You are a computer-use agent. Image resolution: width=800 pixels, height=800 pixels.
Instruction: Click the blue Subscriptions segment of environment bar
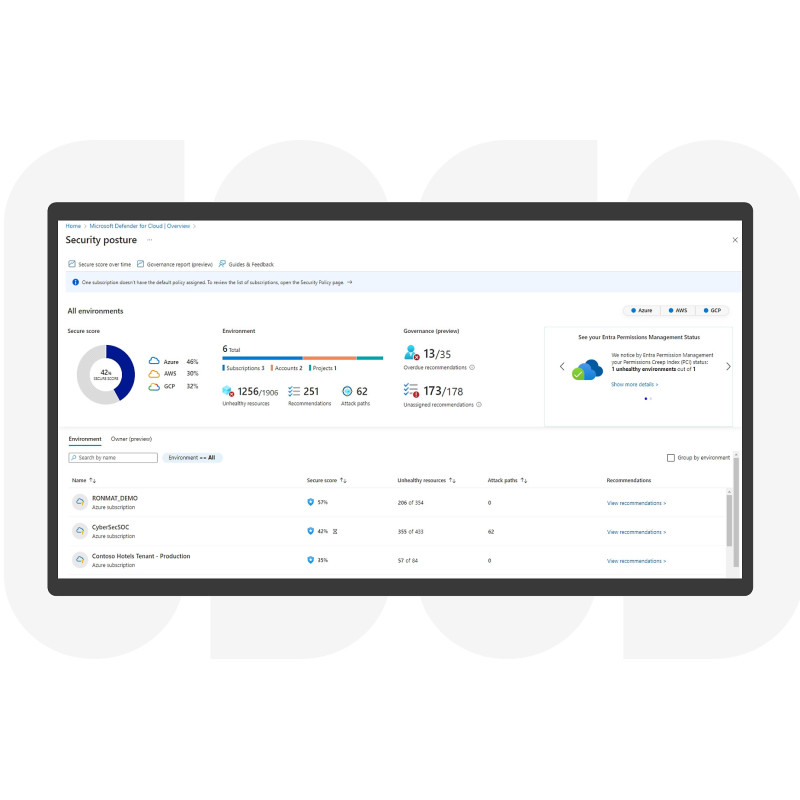coord(262,358)
